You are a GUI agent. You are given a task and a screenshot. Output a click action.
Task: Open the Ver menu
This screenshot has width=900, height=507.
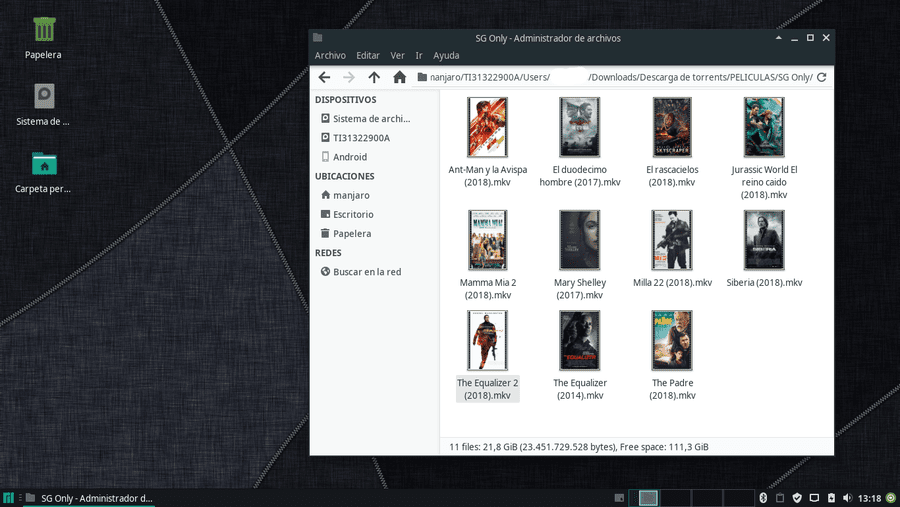coord(397,56)
